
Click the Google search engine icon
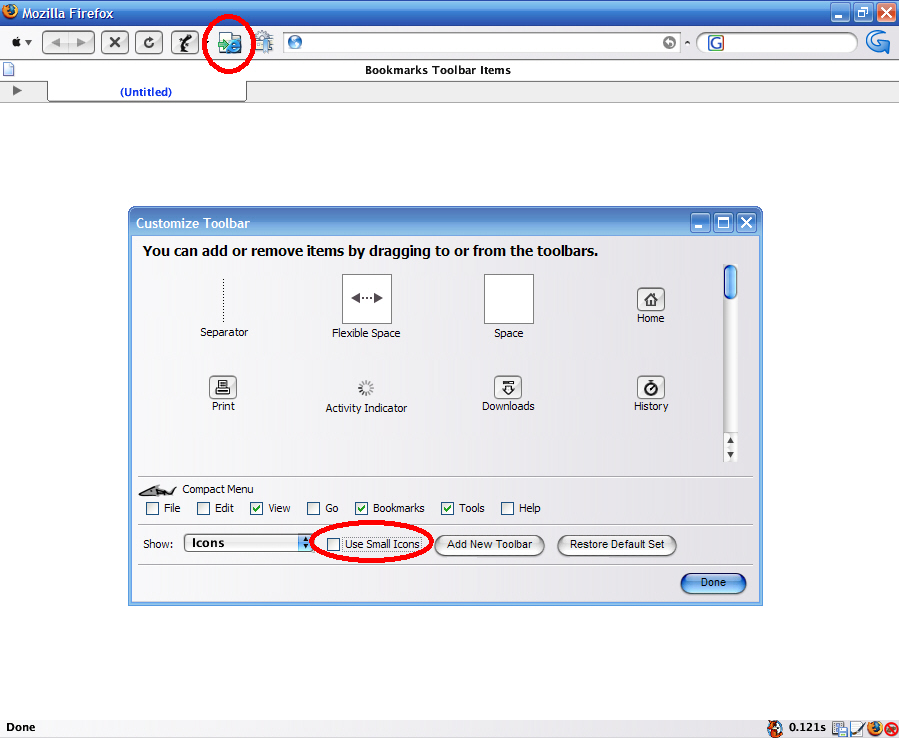tap(716, 43)
